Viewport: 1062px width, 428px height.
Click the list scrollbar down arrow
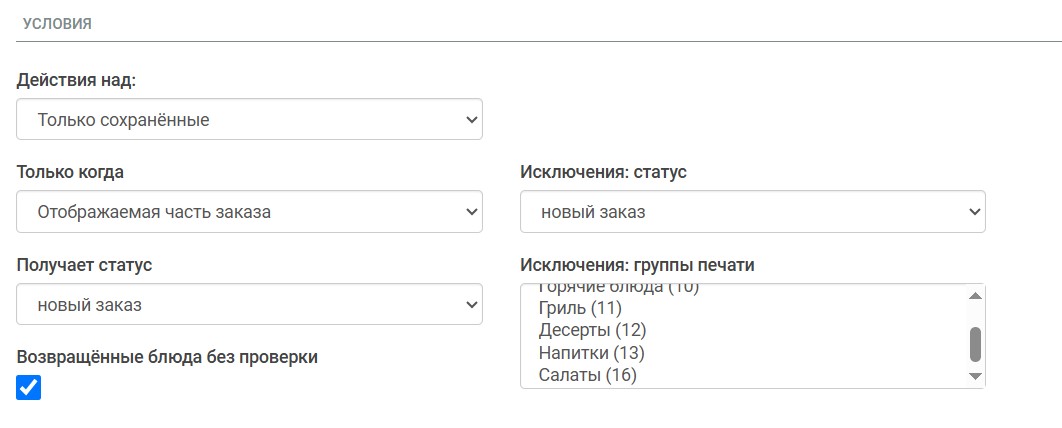(976, 376)
